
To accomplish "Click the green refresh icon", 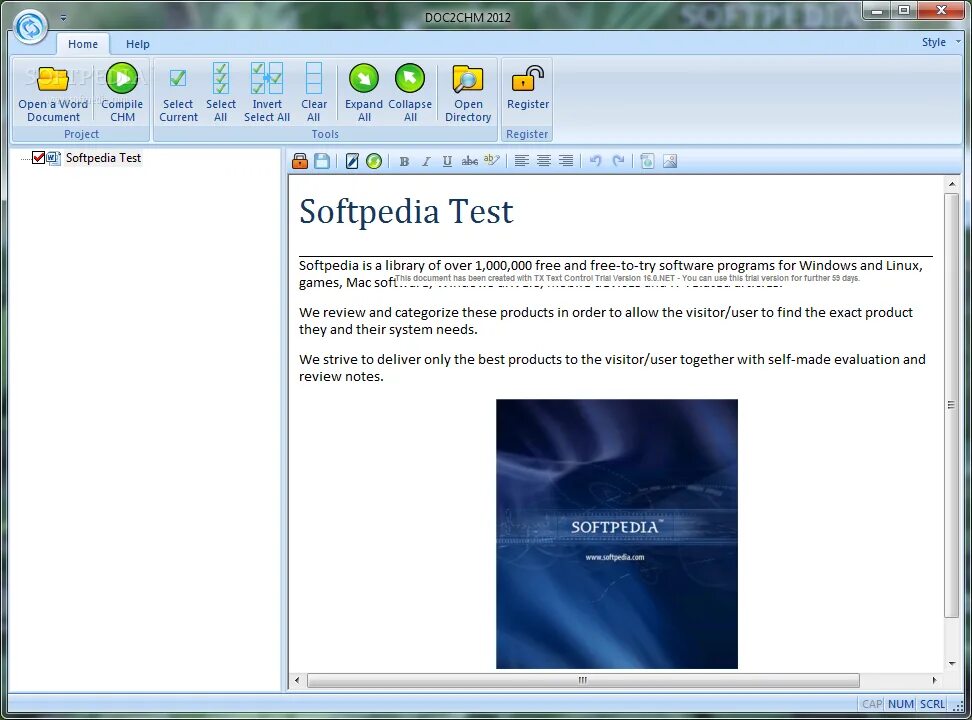I will (x=374, y=161).
